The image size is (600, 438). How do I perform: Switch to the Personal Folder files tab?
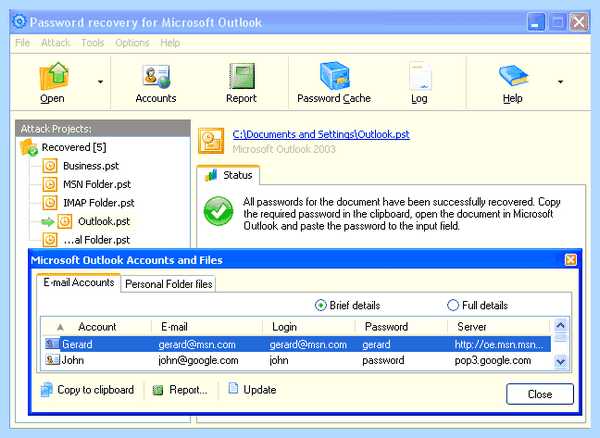point(168,284)
